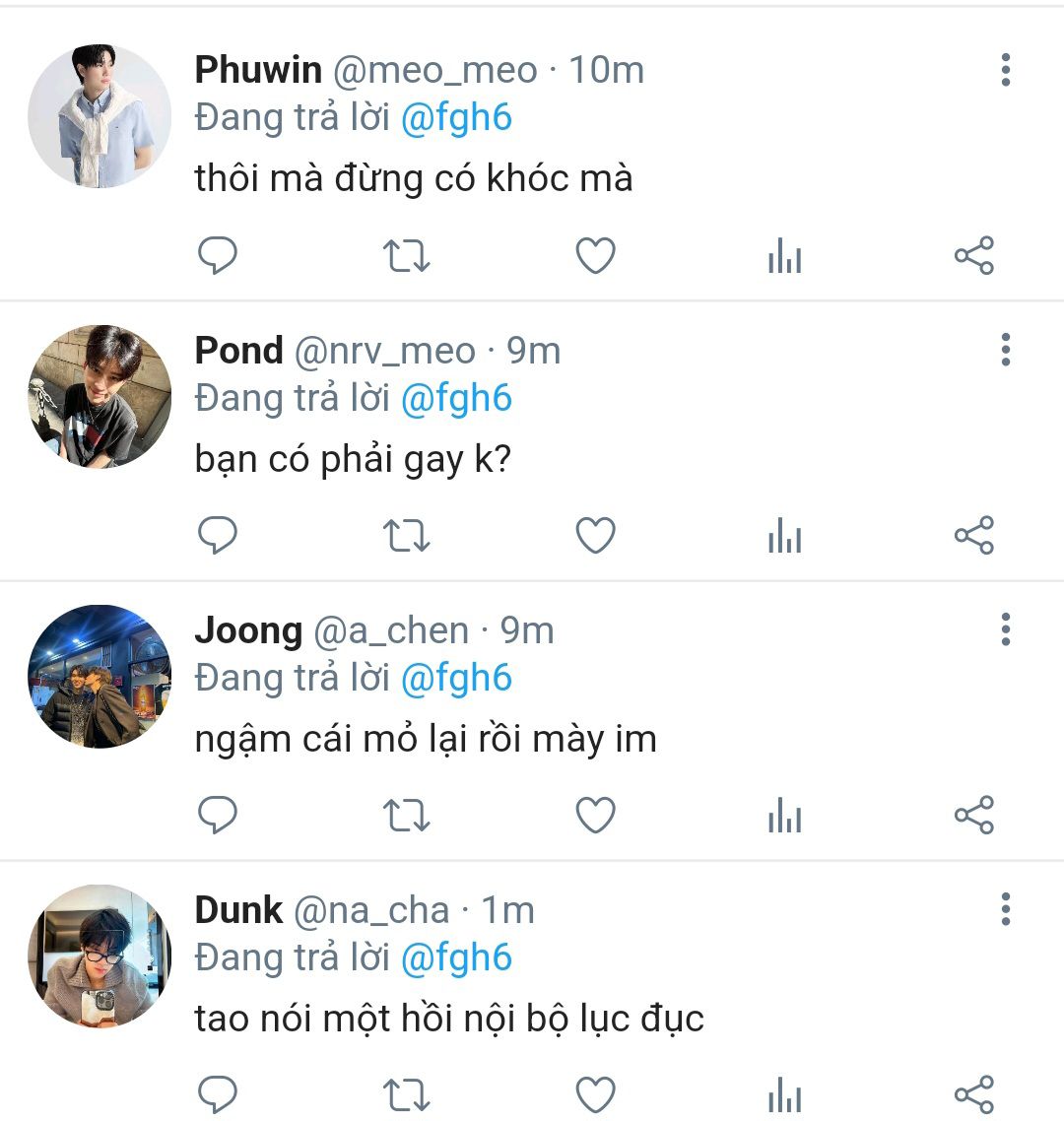Screen dimensions: 1064x1121
Task: Like Joong's tweet
Action: click(x=595, y=816)
